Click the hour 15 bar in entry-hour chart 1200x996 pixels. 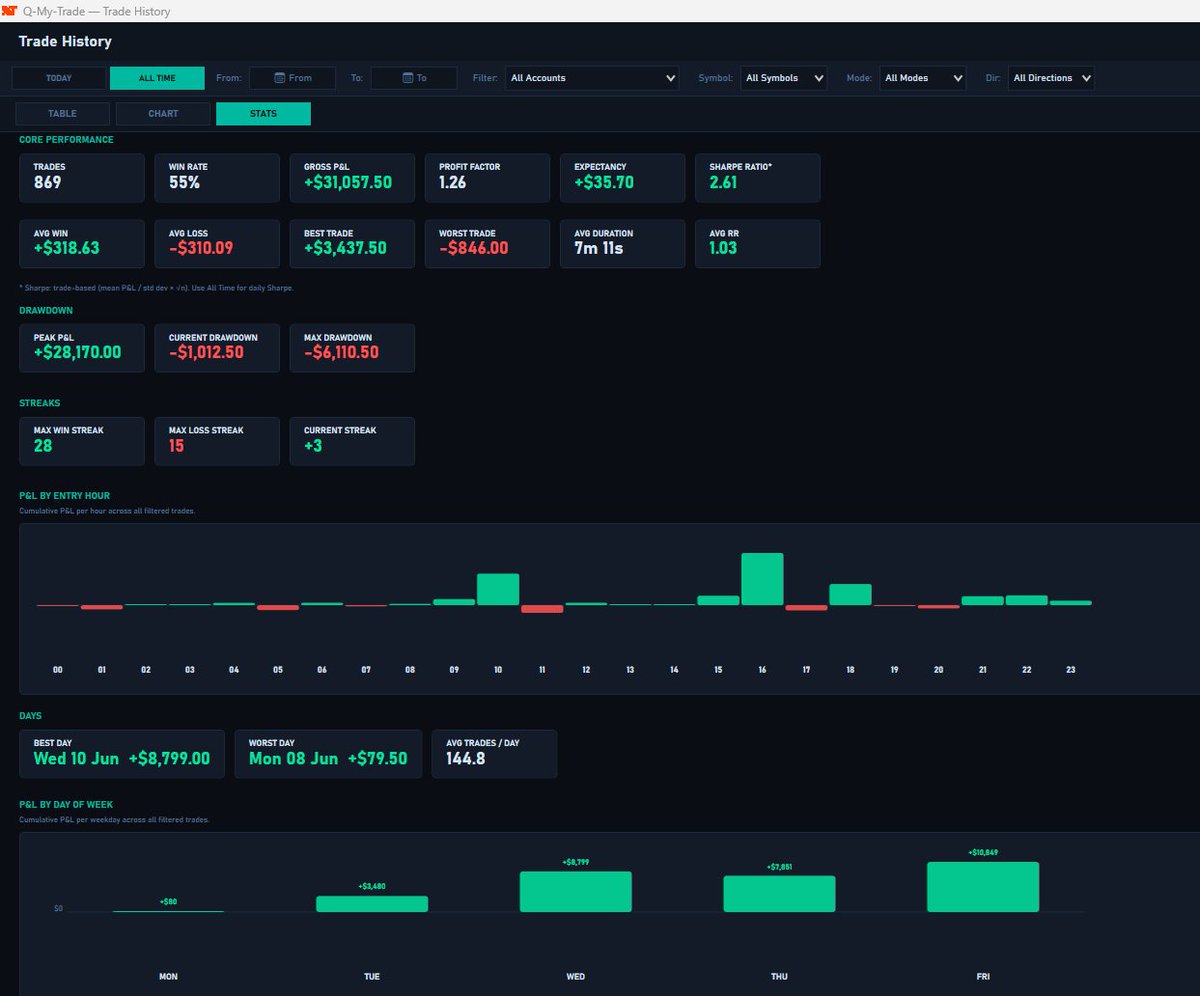tap(718, 600)
